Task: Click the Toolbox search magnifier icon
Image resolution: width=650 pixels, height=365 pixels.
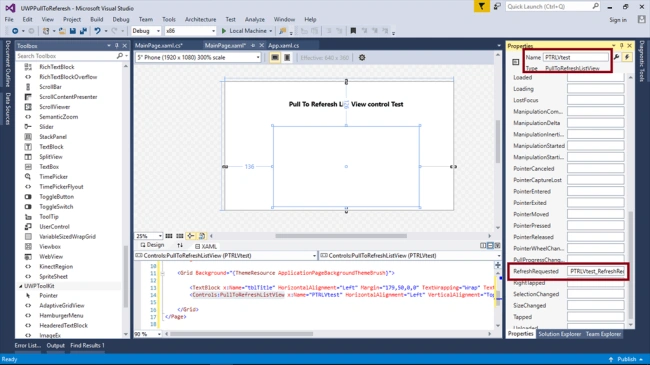Action: tap(120, 56)
